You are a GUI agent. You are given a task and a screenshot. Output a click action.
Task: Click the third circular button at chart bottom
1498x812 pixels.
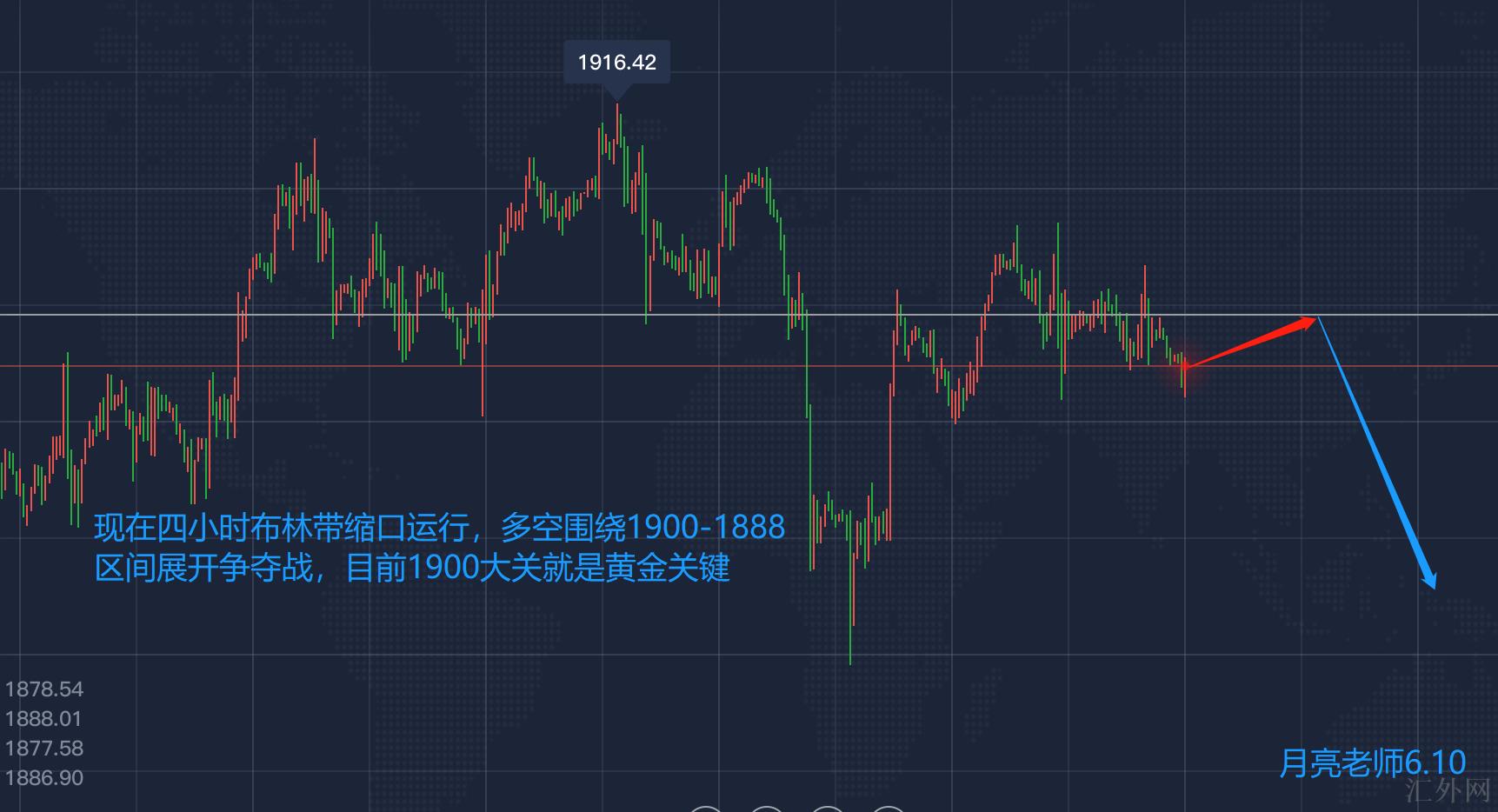(x=827, y=809)
